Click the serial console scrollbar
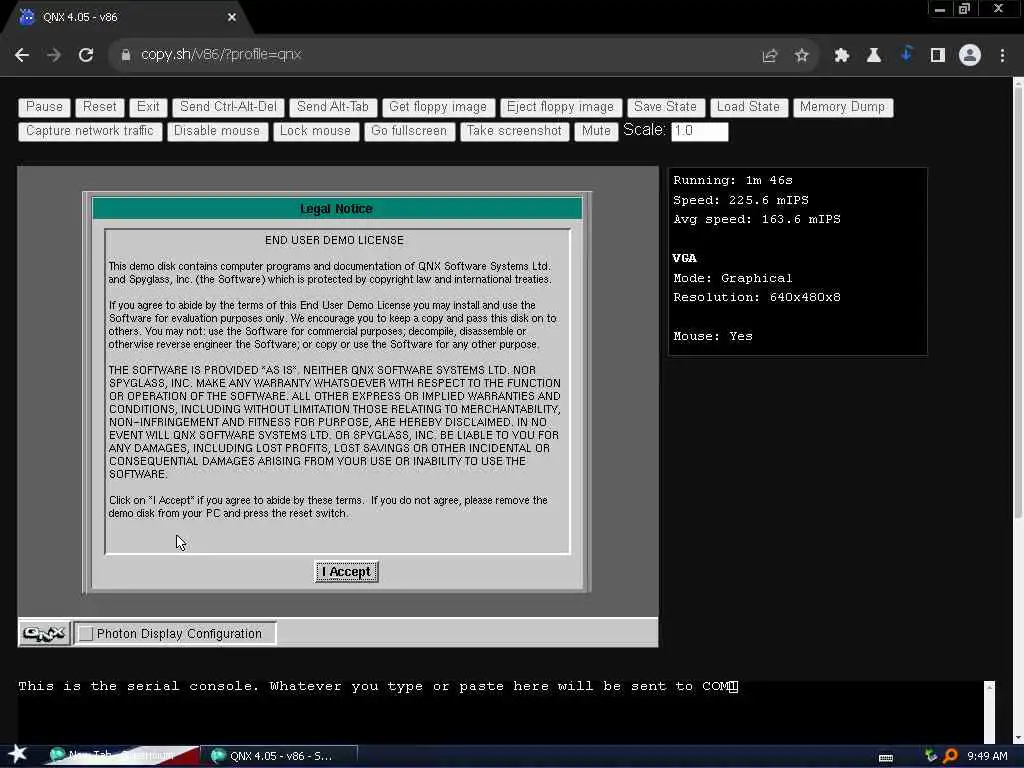 pos(989,712)
